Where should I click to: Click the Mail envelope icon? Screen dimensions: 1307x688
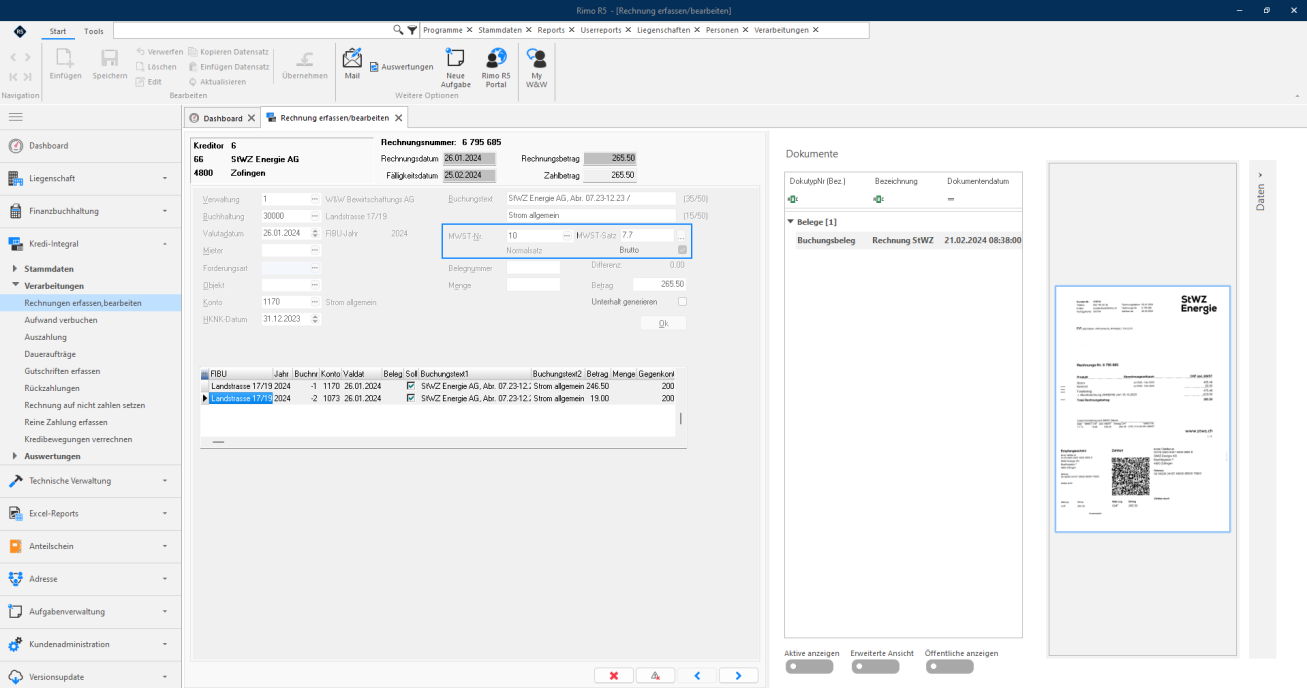352,59
